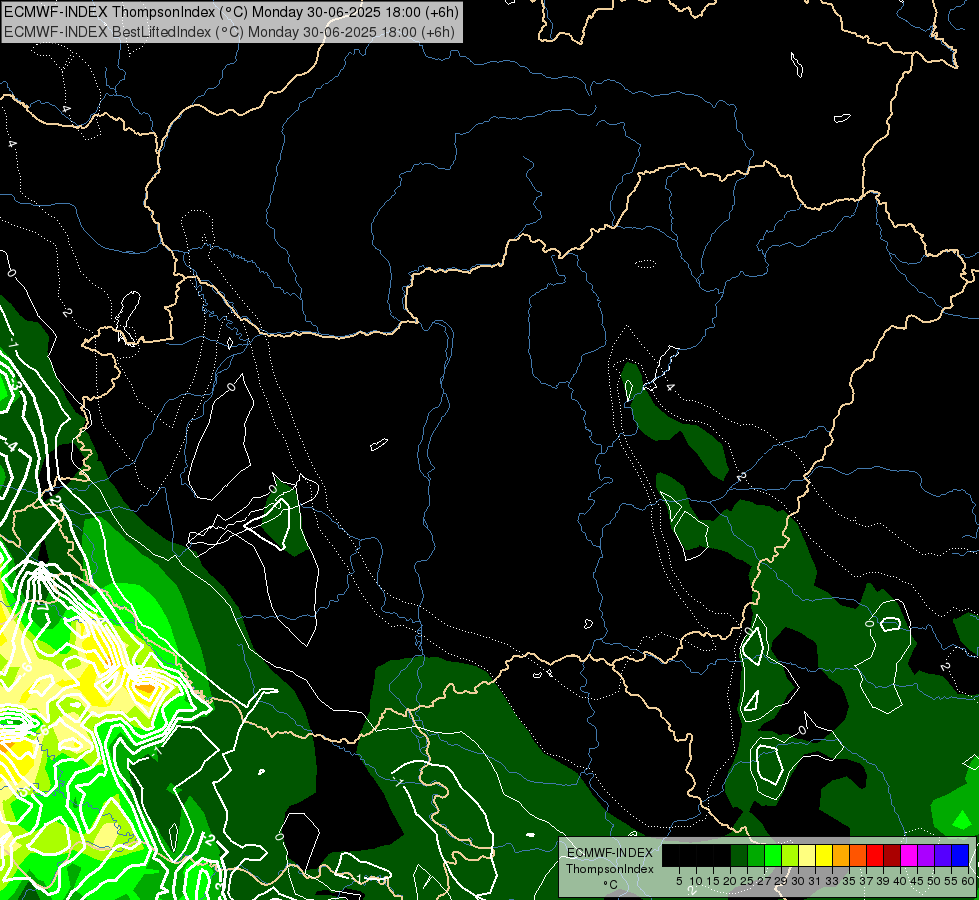Click the legend tick value 60
979x900 pixels.
(968, 881)
